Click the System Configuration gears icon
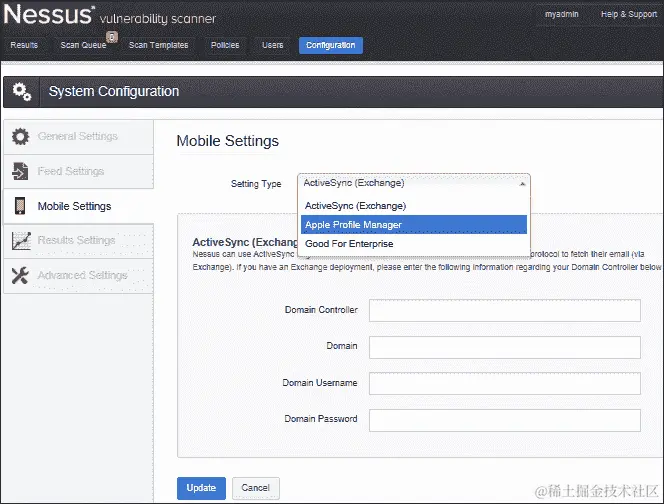 [22, 91]
